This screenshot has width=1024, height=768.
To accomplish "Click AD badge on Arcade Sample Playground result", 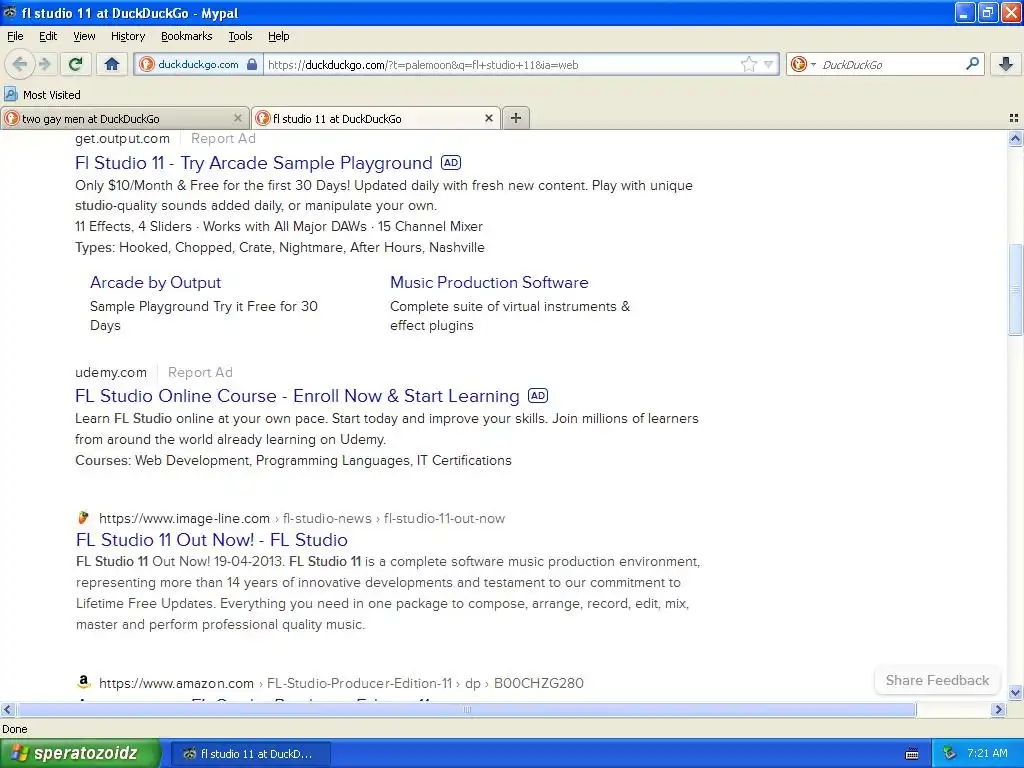I will click(451, 162).
